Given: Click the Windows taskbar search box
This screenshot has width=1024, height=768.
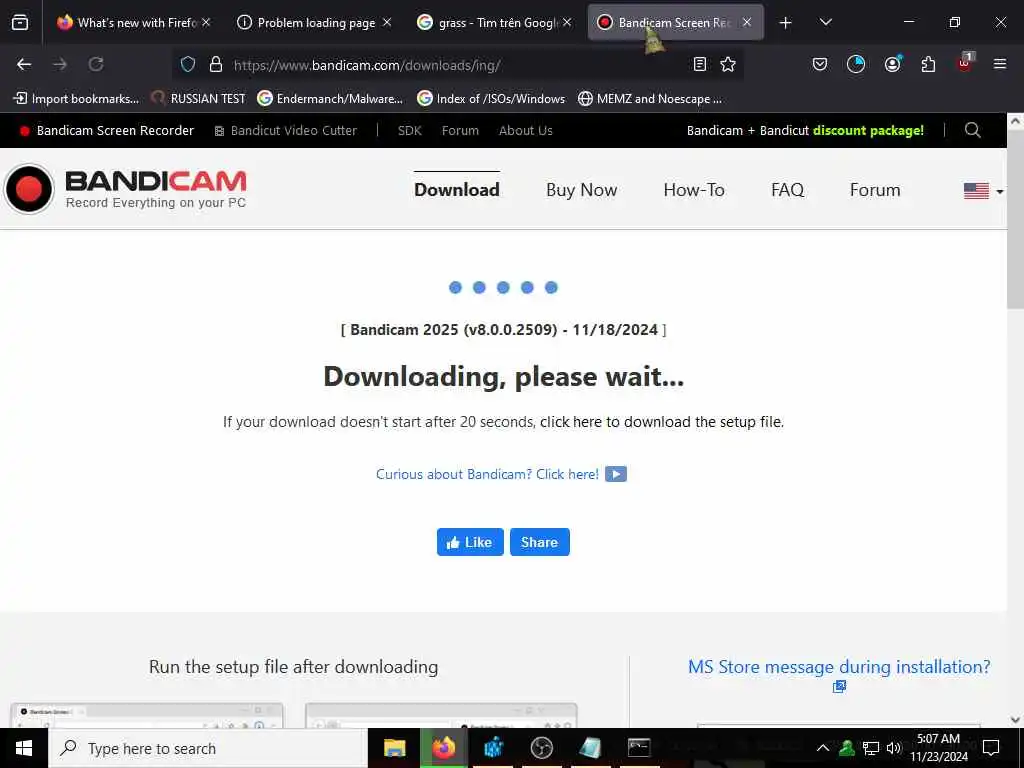Looking at the screenshot, I should click(208, 748).
